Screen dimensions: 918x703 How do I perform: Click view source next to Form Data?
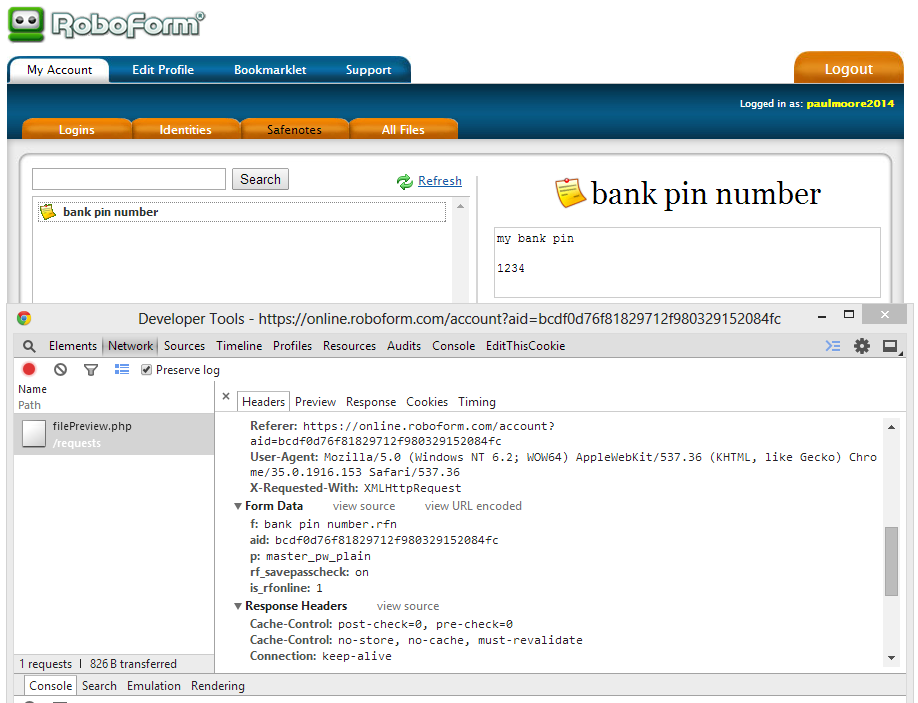tap(364, 506)
